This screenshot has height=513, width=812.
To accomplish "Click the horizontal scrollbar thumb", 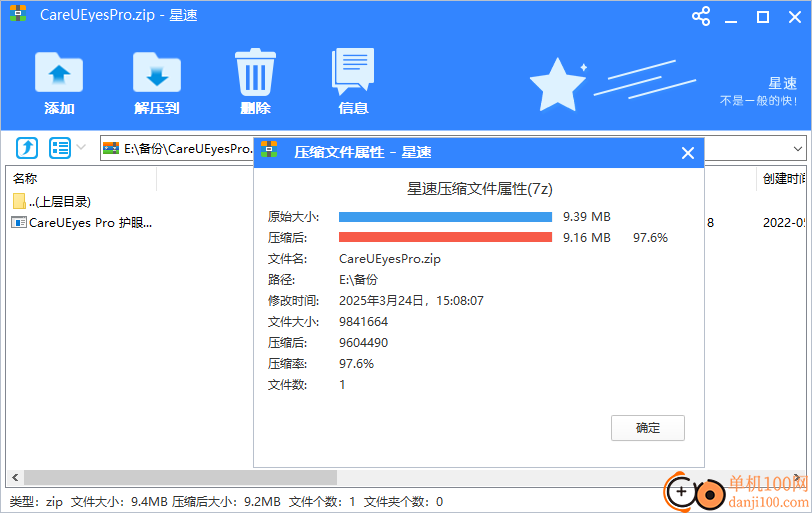I will [180, 477].
